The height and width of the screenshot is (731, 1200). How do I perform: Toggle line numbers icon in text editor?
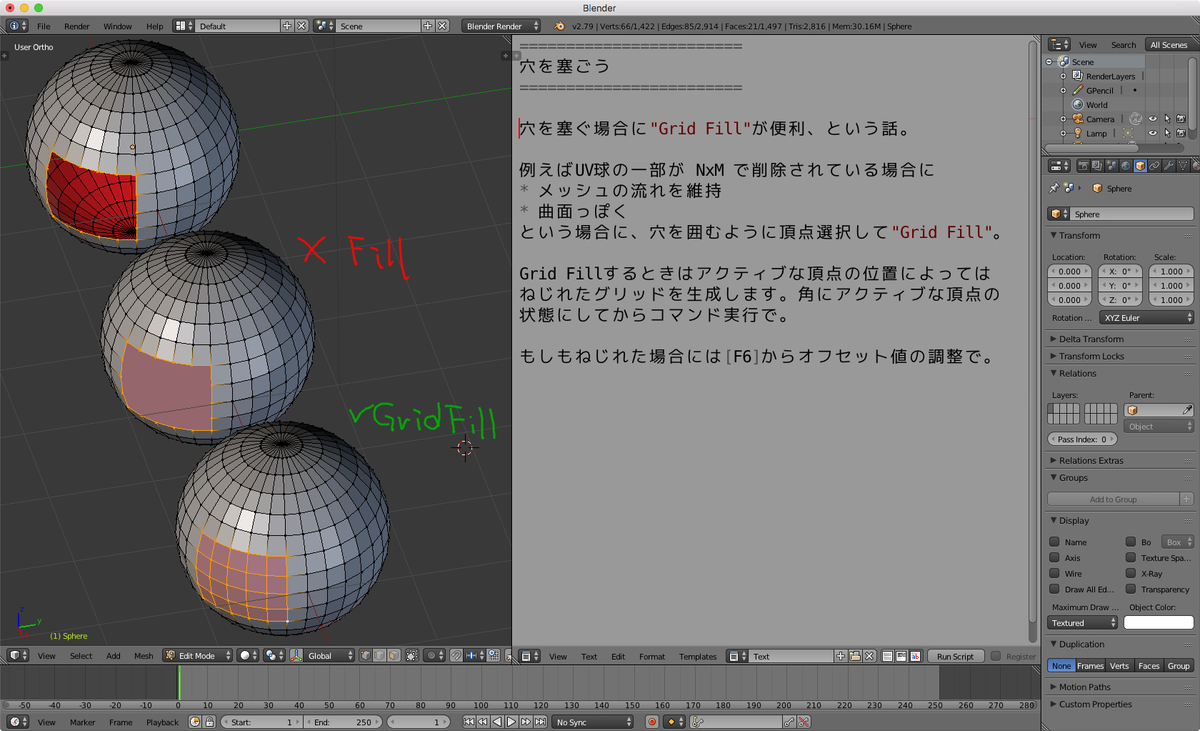(x=887, y=656)
